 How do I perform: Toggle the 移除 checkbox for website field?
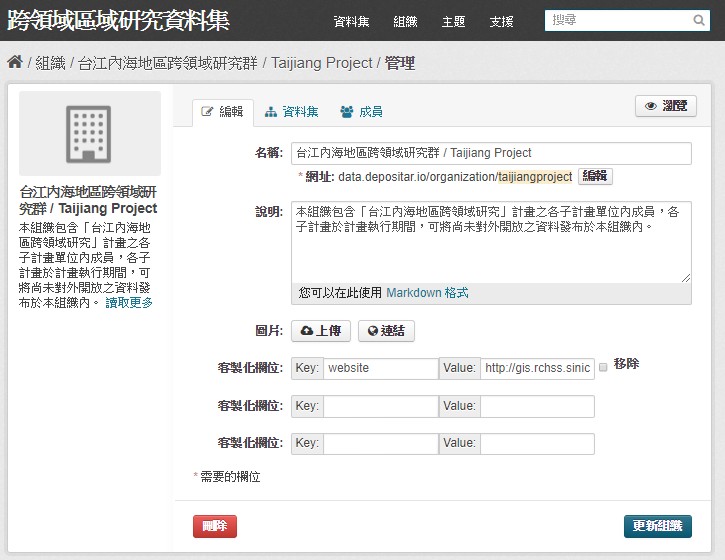603,367
